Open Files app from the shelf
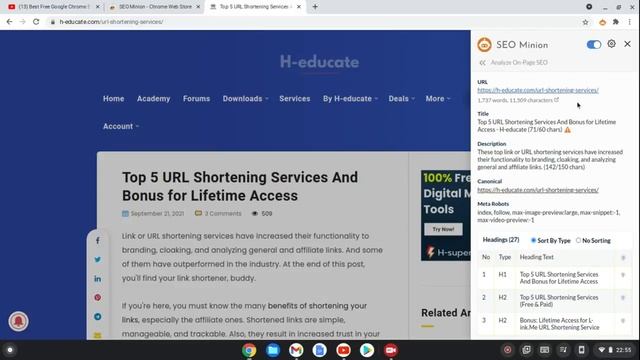640x360 pixels. pyautogui.click(x=273, y=350)
